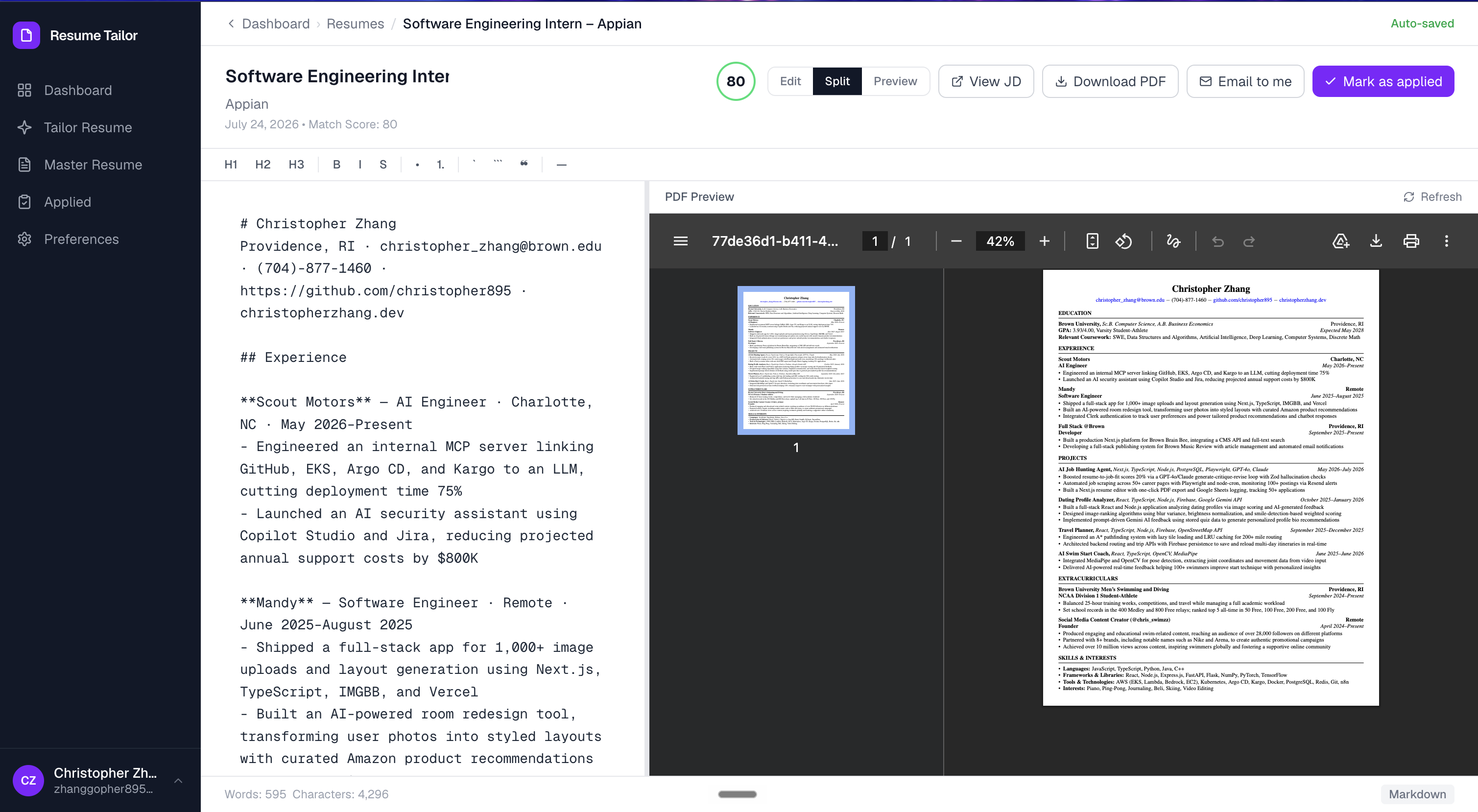Click the CZ avatar
Screen dimensions: 1478x812
[28, 781]
